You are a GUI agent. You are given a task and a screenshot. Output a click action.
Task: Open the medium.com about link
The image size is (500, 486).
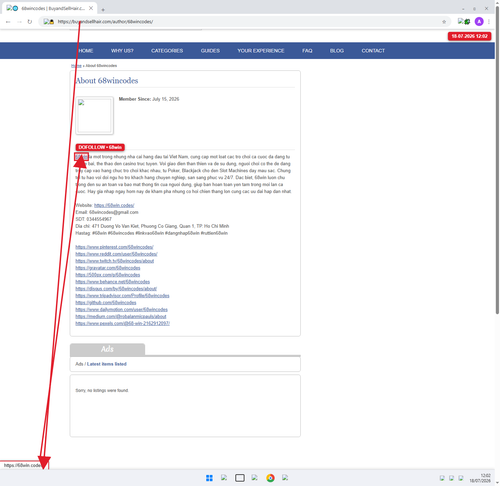(x=121, y=317)
